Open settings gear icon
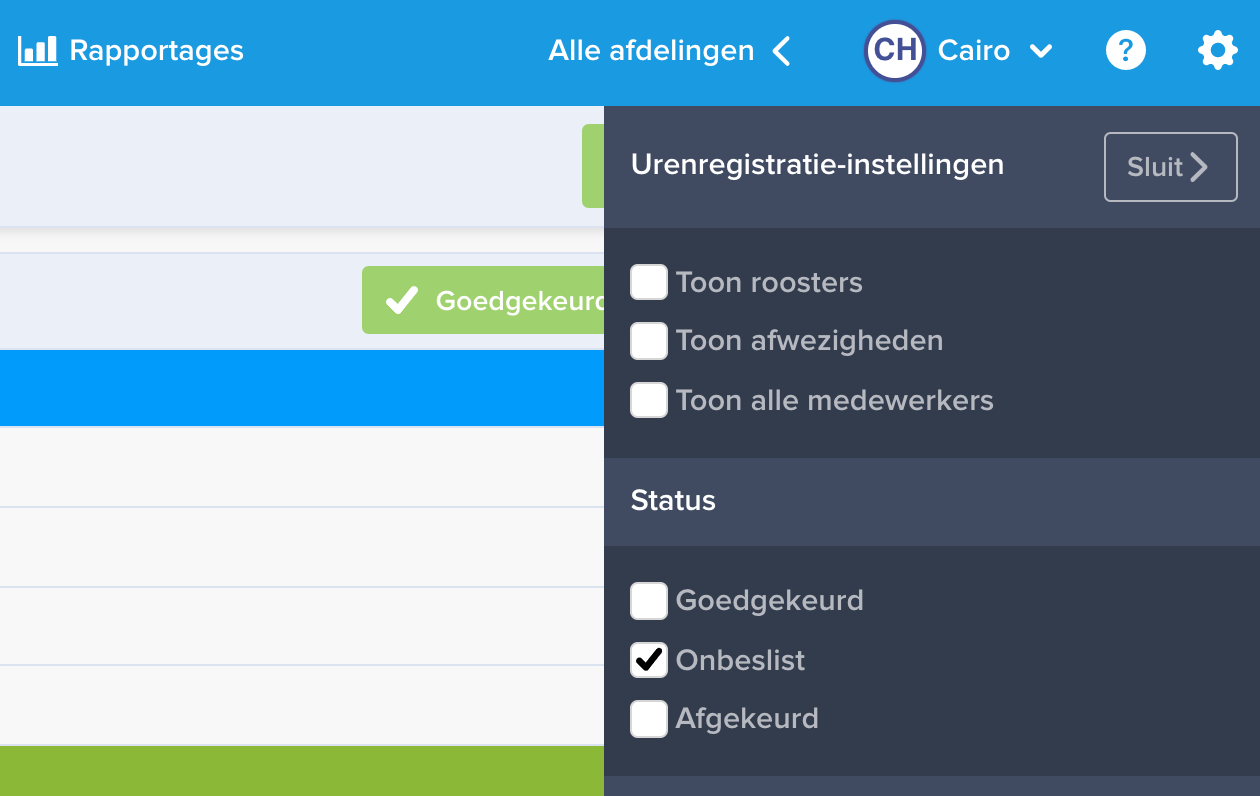This screenshot has height=796, width=1260. 1217,50
